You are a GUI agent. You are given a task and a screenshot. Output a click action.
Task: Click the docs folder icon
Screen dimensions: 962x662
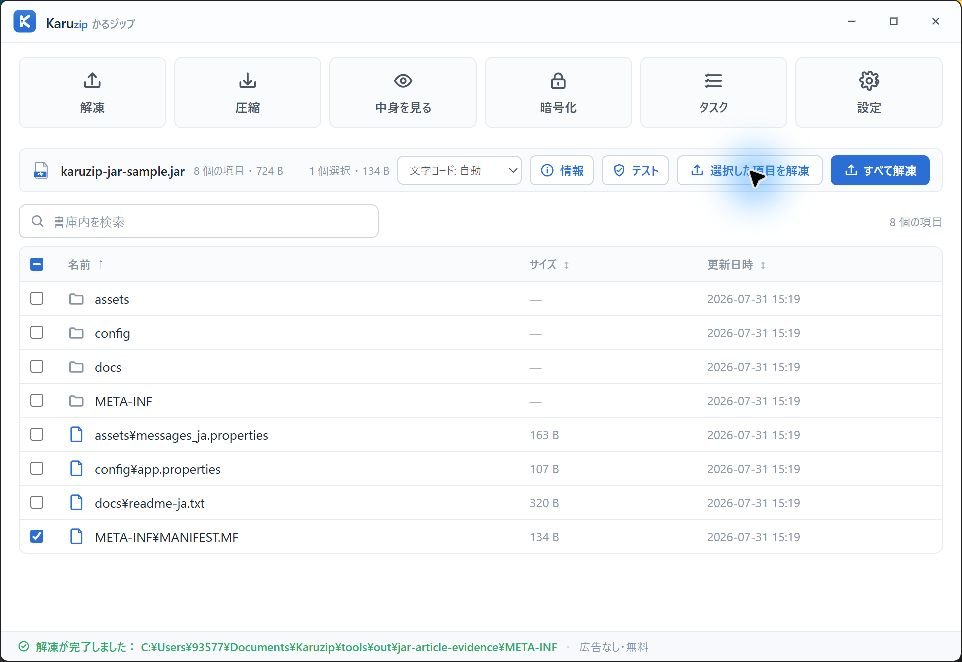[76, 367]
